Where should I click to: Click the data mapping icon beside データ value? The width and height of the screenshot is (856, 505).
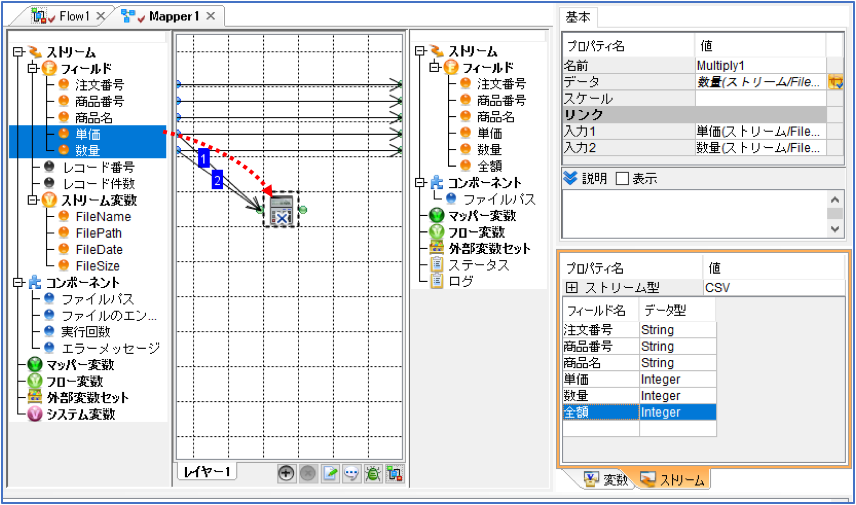[835, 82]
